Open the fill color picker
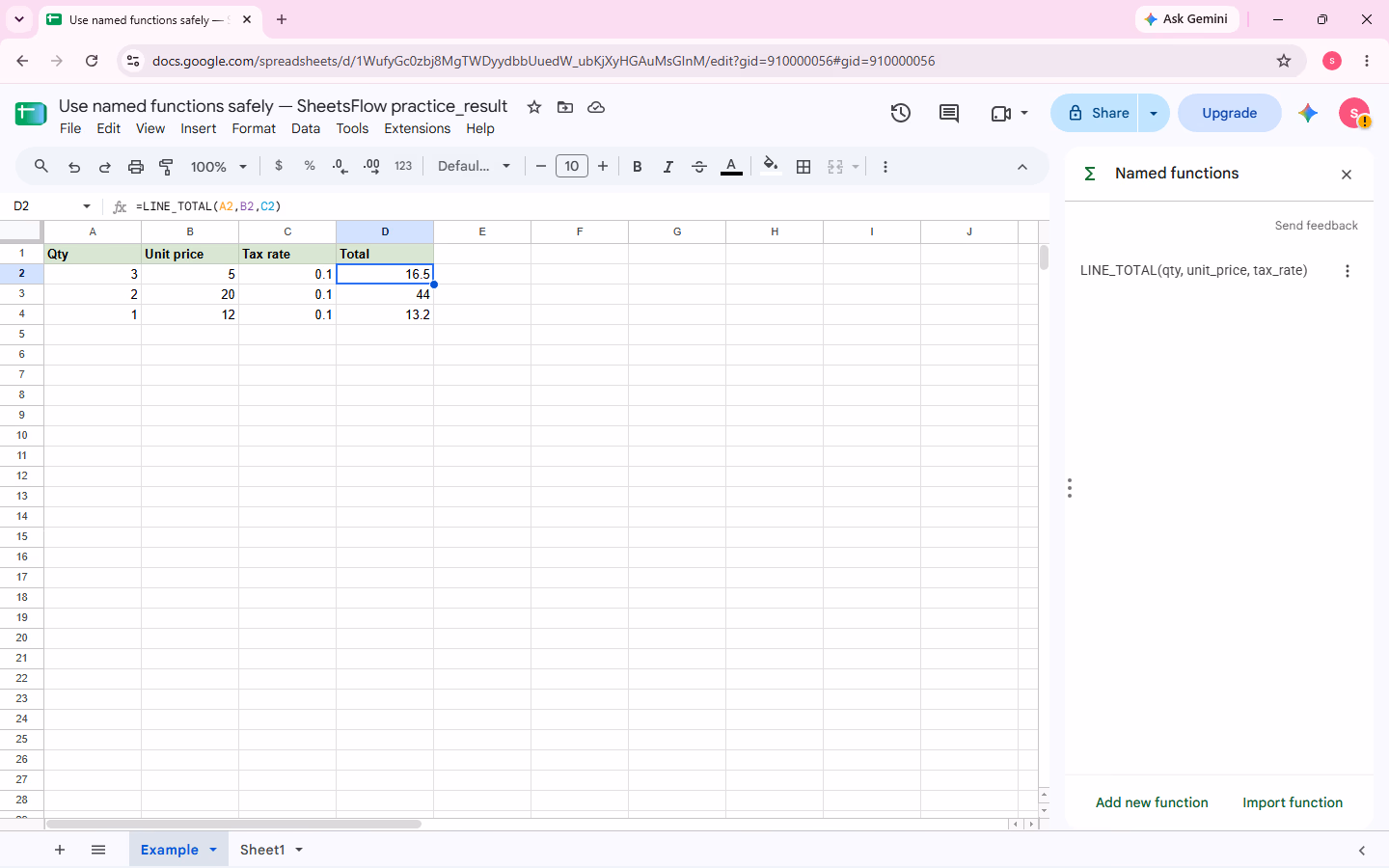 click(770, 166)
